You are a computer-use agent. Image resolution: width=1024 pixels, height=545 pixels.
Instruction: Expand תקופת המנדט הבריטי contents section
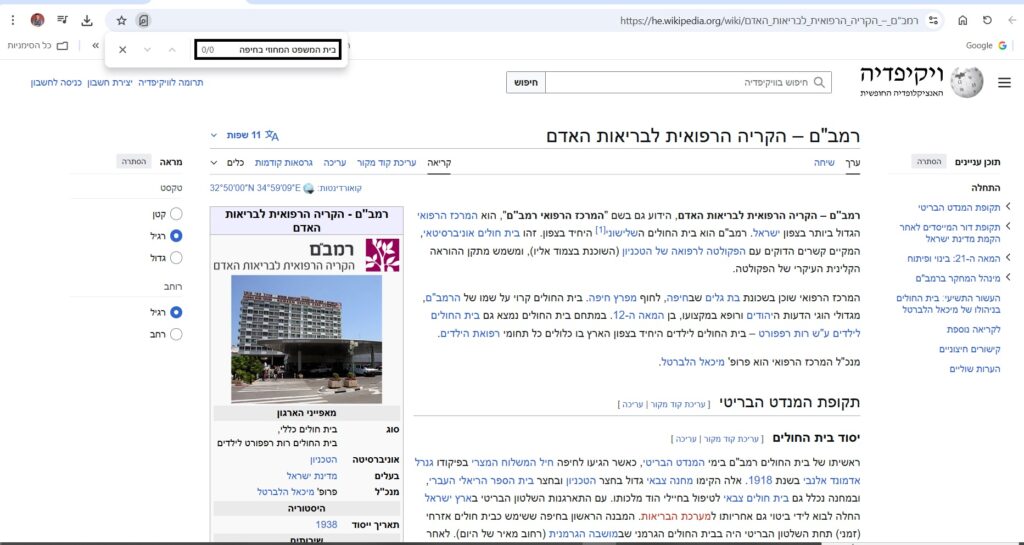pos(1008,206)
